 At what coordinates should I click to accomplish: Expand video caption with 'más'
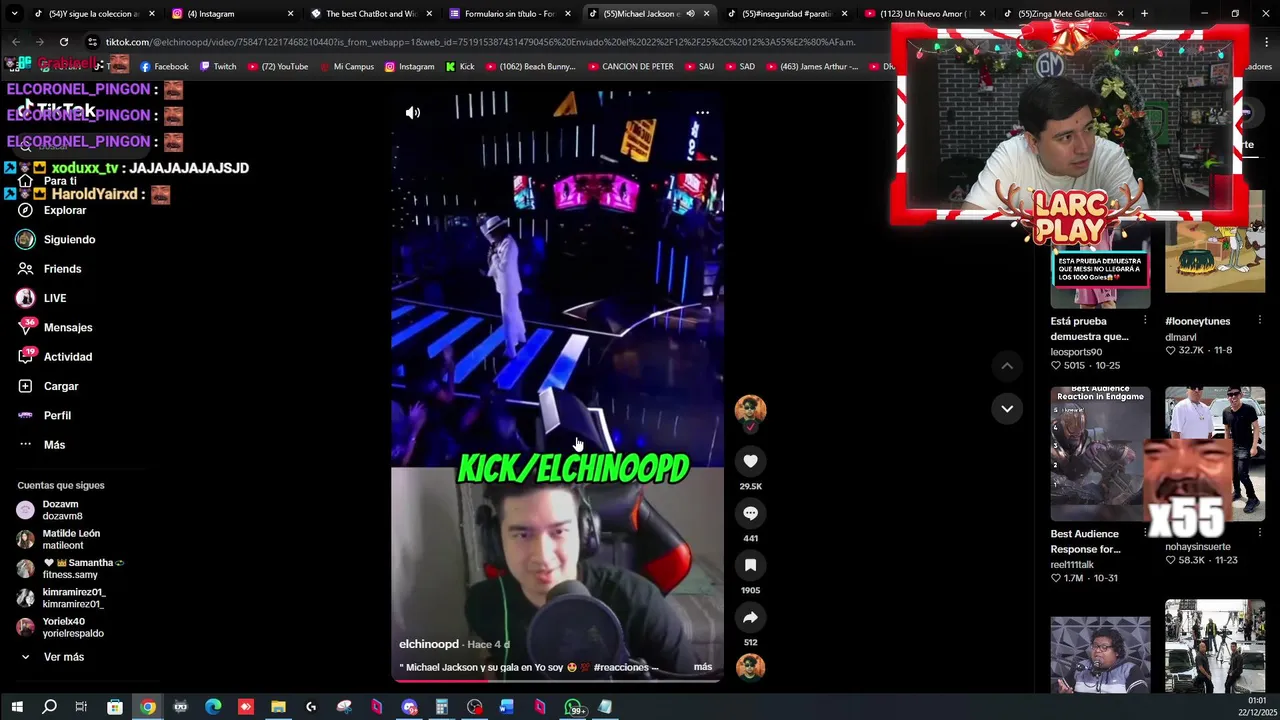[x=703, y=667]
